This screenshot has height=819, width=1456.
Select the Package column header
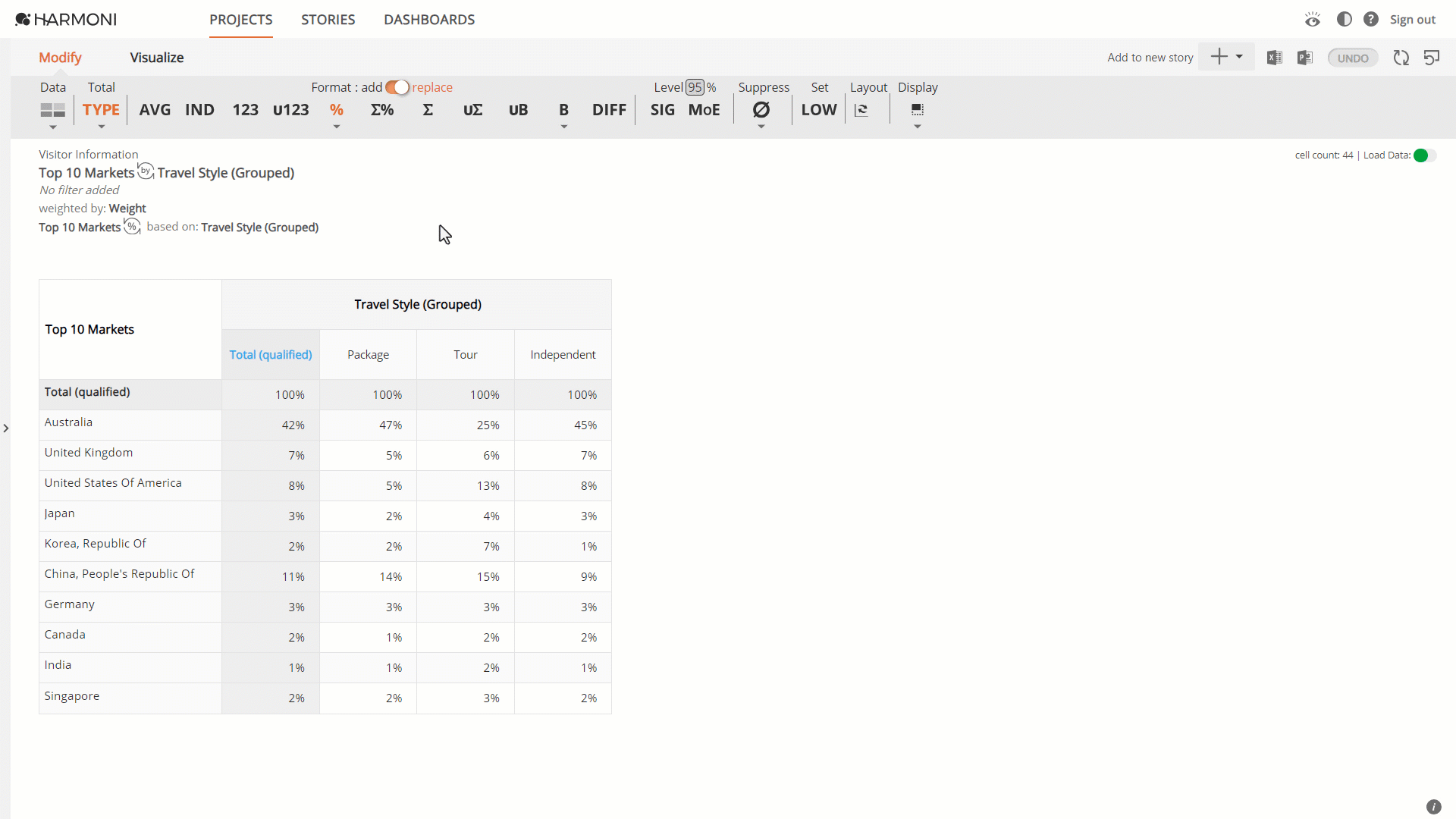[x=368, y=355]
